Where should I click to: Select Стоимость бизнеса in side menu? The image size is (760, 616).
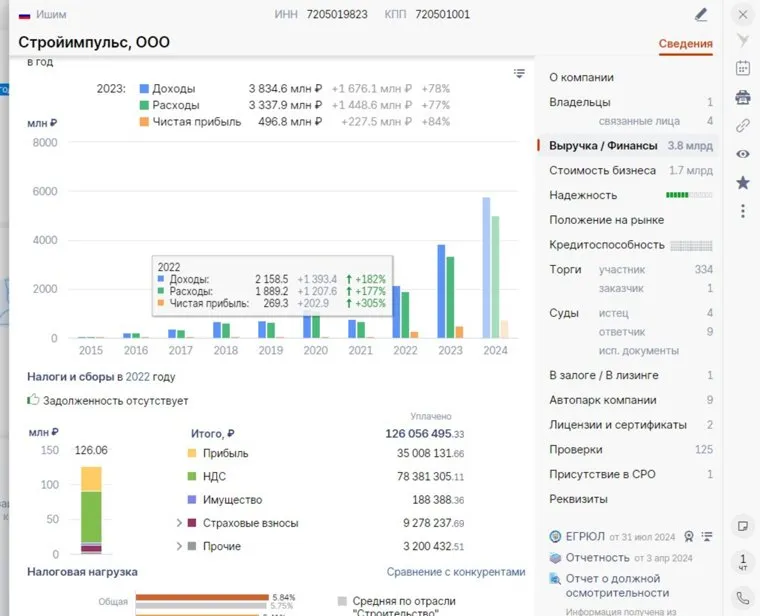click(x=602, y=171)
